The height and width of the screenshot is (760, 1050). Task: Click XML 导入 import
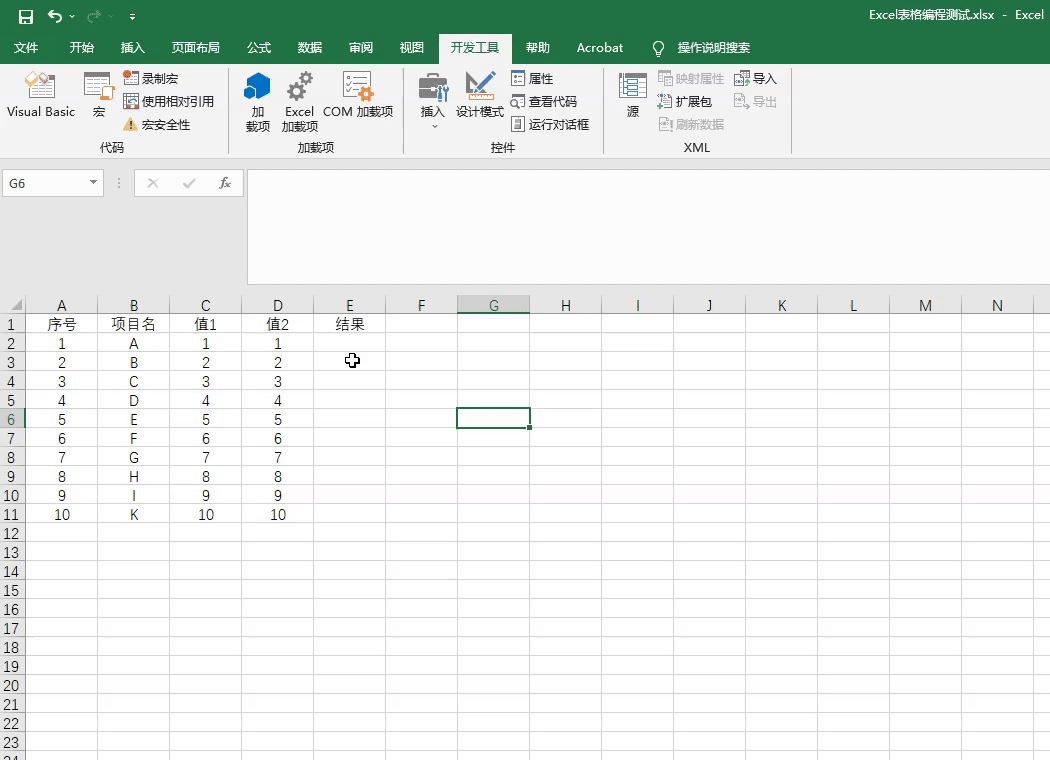coord(755,78)
